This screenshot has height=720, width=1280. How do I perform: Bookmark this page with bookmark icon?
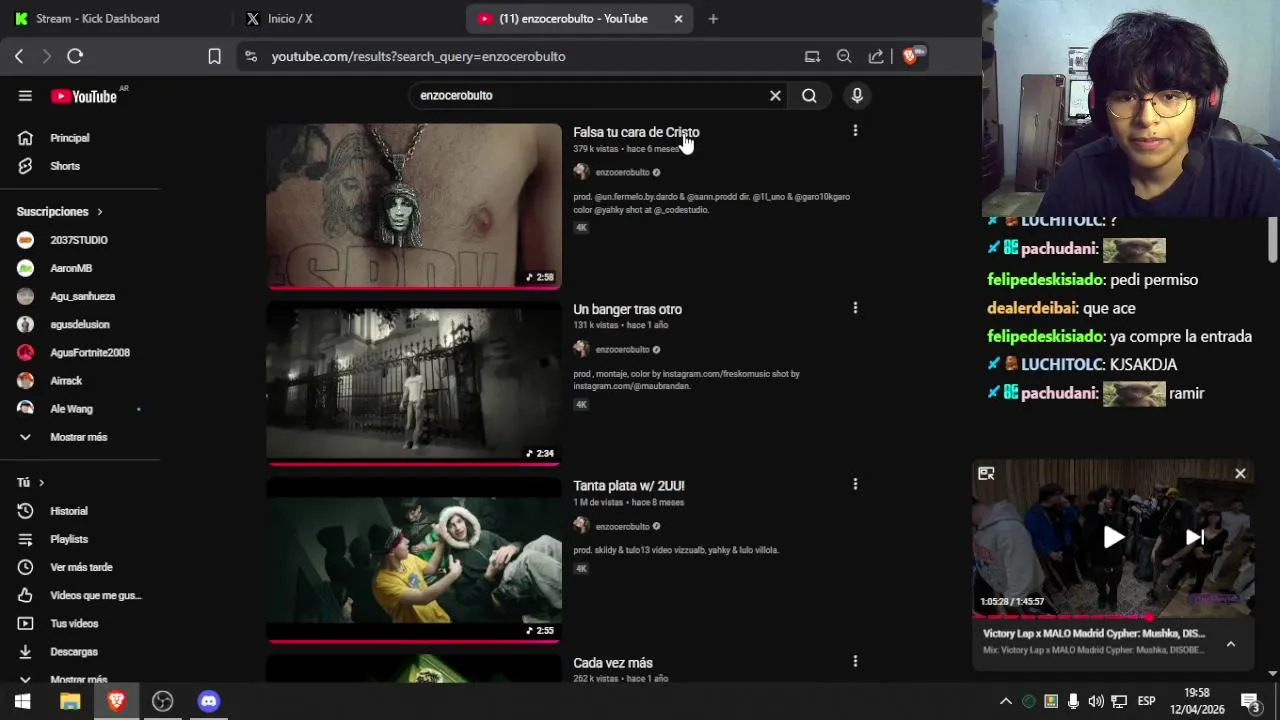point(214,57)
